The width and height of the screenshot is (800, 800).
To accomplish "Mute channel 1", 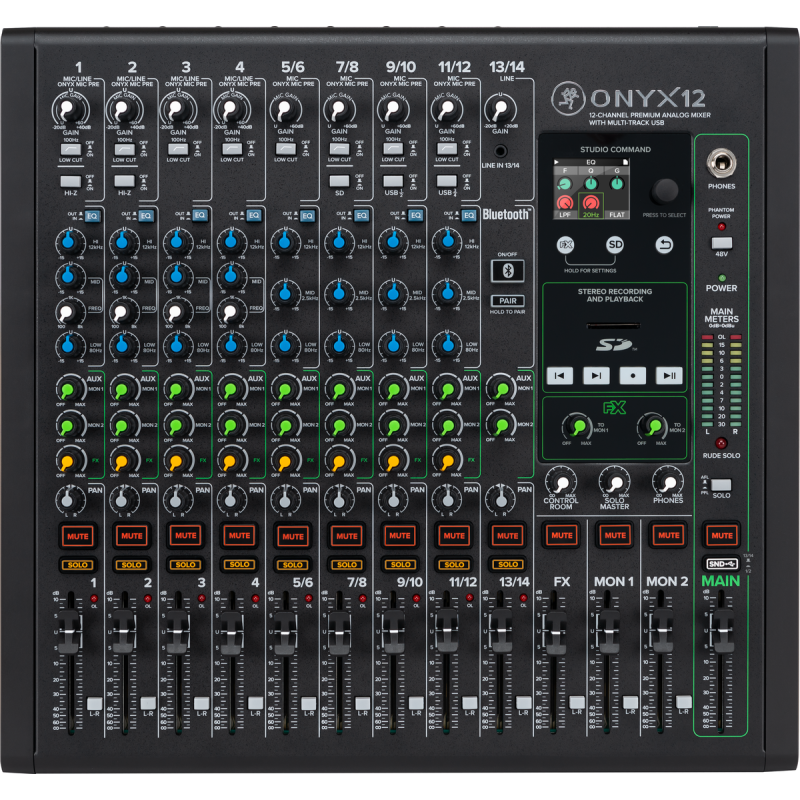I will click(x=76, y=536).
